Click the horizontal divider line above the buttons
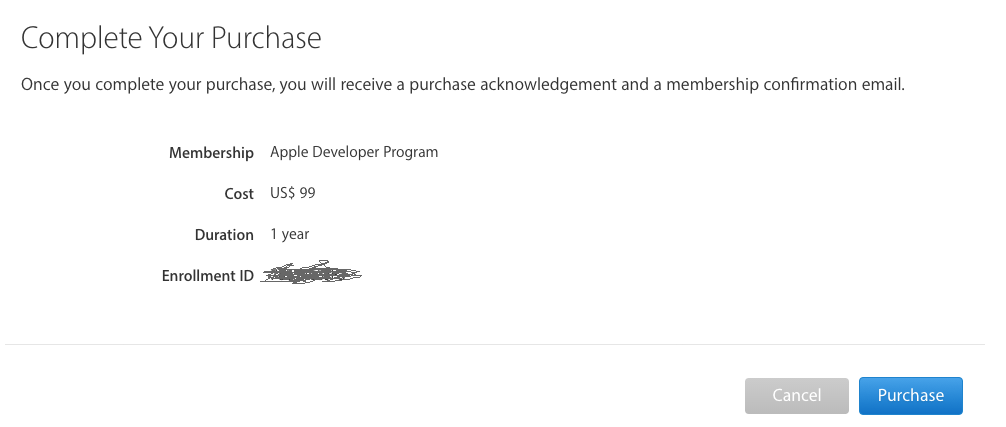Image resolution: width=1006 pixels, height=427 pixels. coord(495,345)
